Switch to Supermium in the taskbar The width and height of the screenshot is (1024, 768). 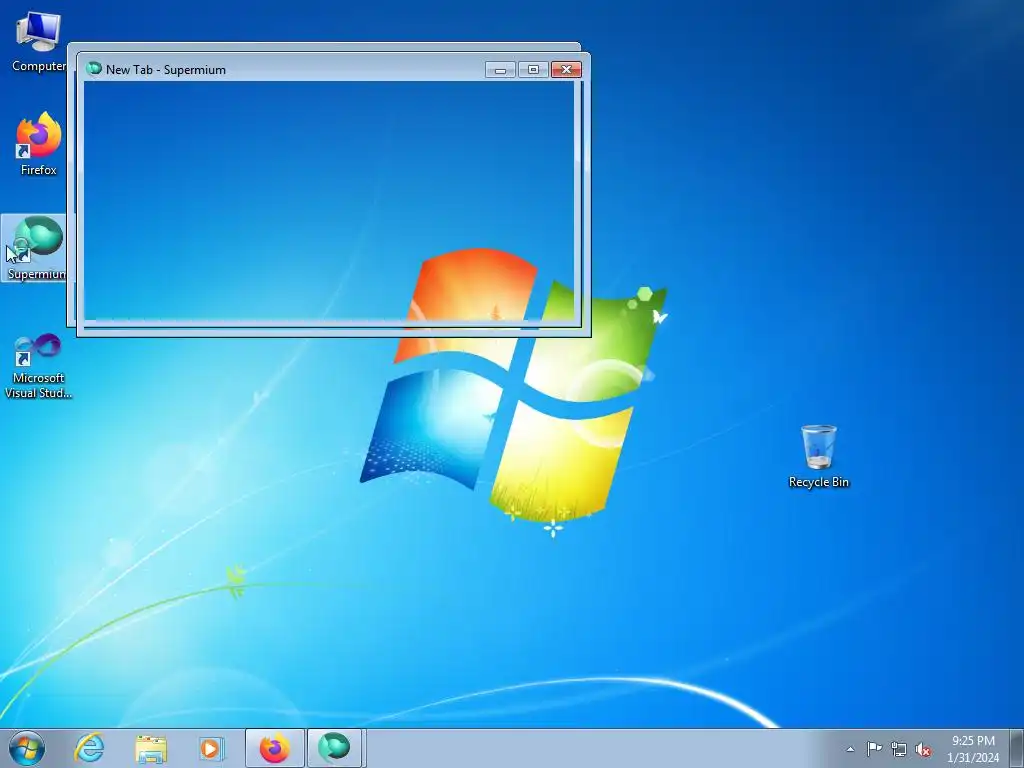pyautogui.click(x=334, y=748)
